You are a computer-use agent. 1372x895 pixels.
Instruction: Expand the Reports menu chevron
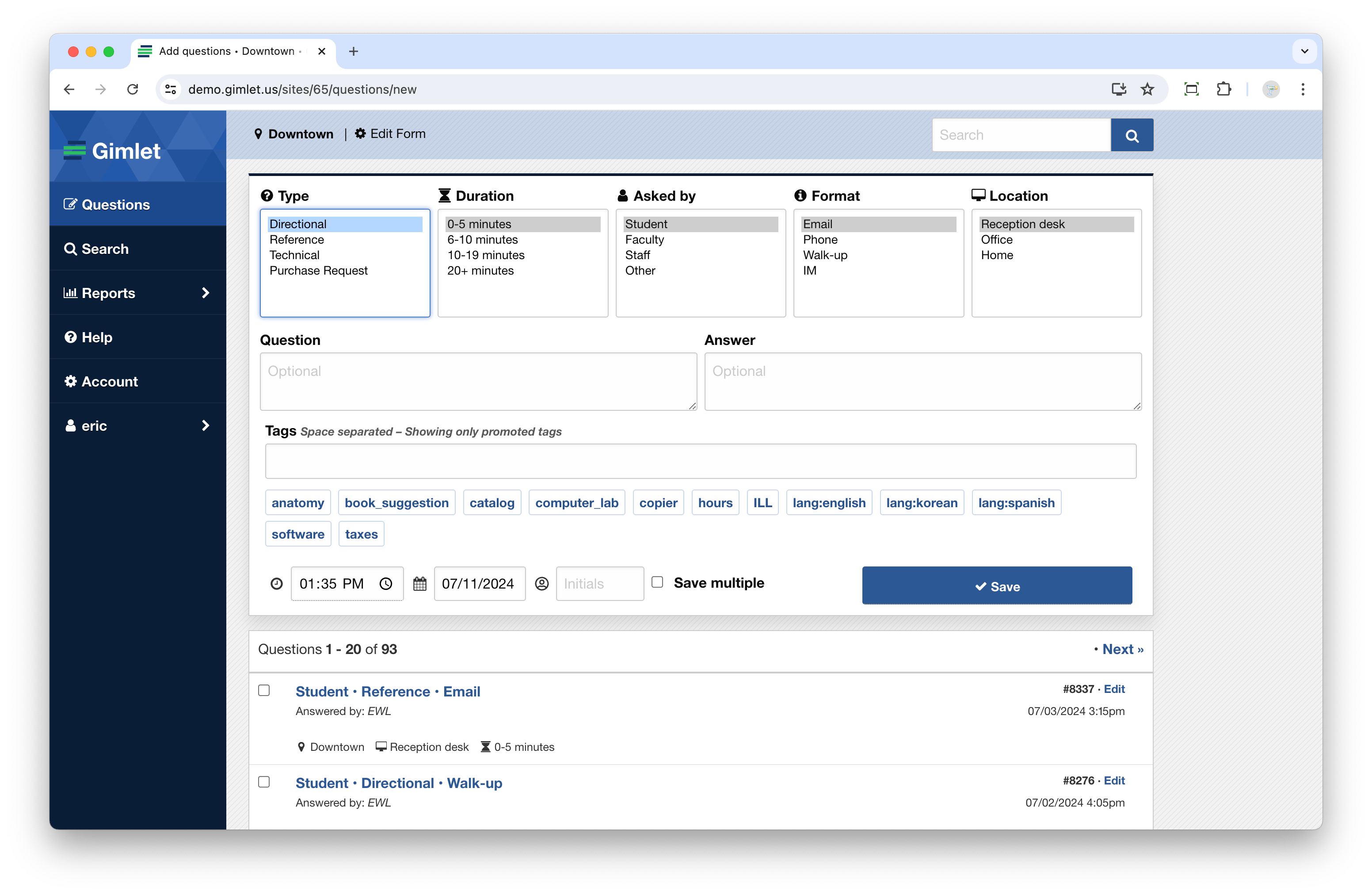(205, 293)
